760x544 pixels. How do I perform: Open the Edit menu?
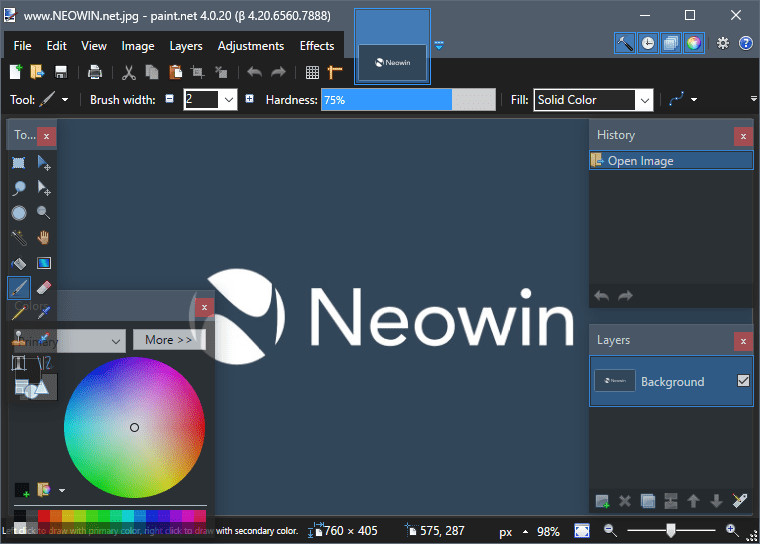[x=57, y=46]
